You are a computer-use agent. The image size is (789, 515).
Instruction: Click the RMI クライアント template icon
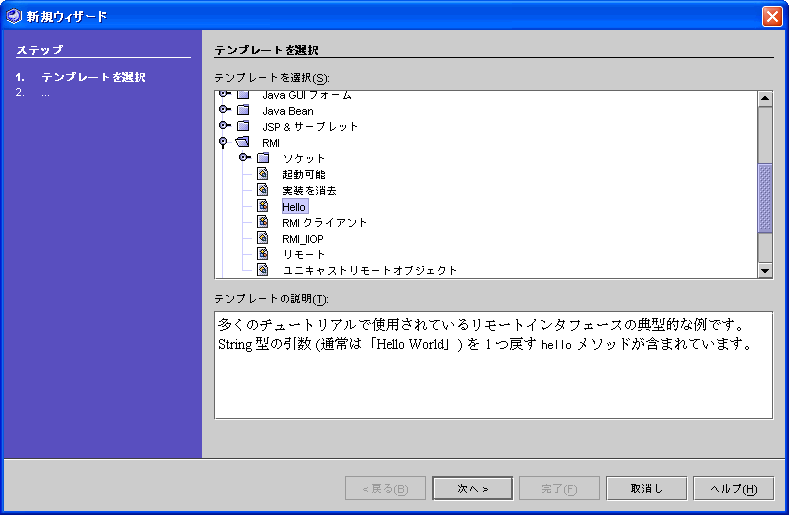click(262, 222)
